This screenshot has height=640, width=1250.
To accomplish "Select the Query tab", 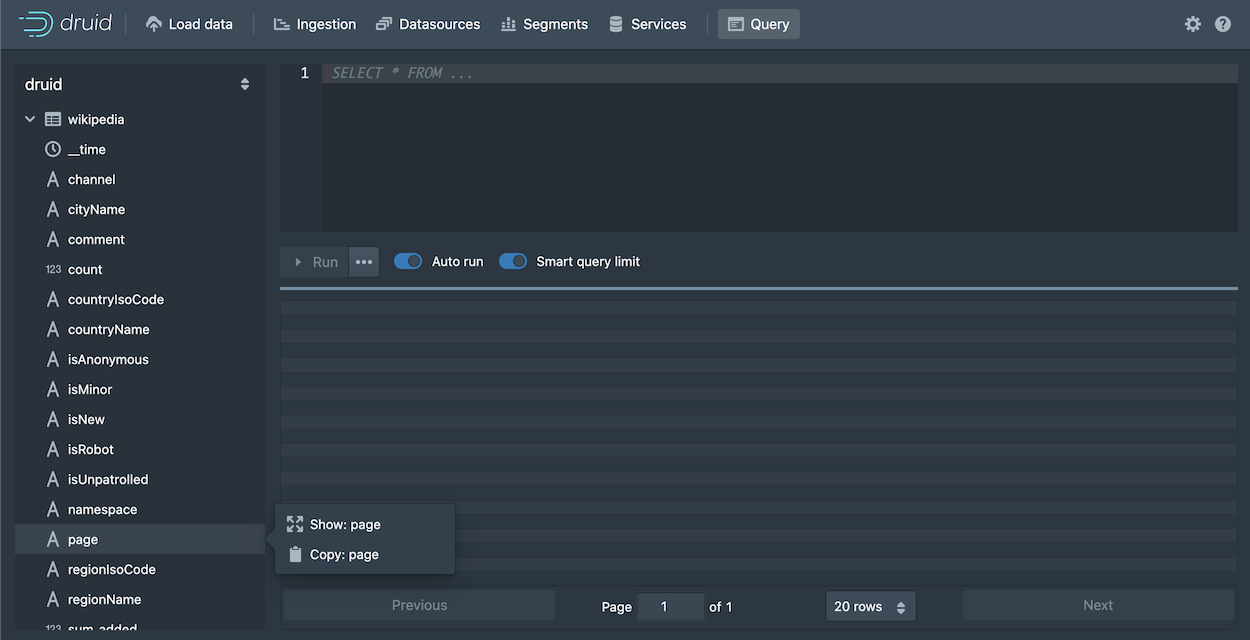I will (x=759, y=24).
